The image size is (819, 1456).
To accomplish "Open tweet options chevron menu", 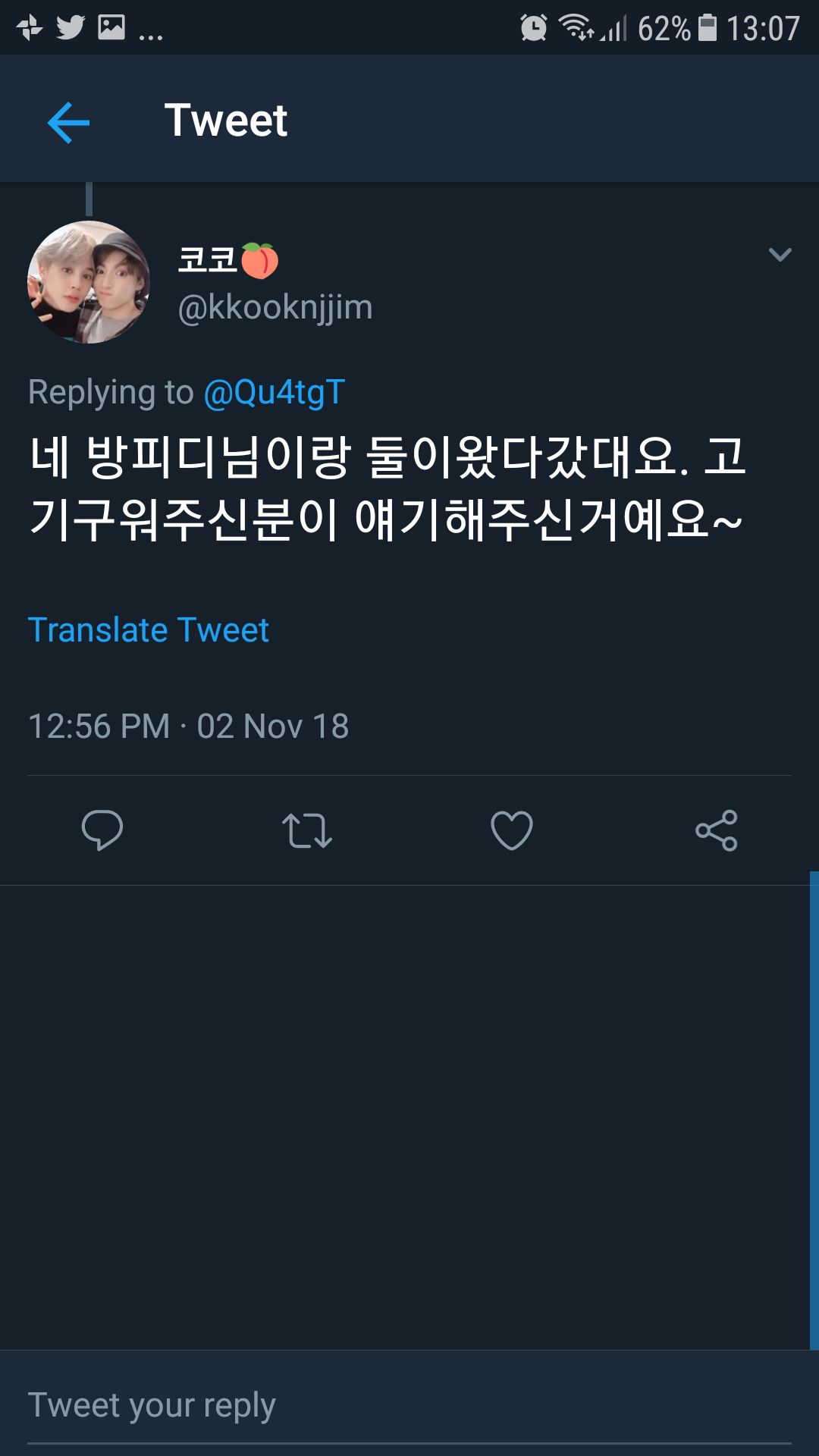I will click(x=780, y=255).
